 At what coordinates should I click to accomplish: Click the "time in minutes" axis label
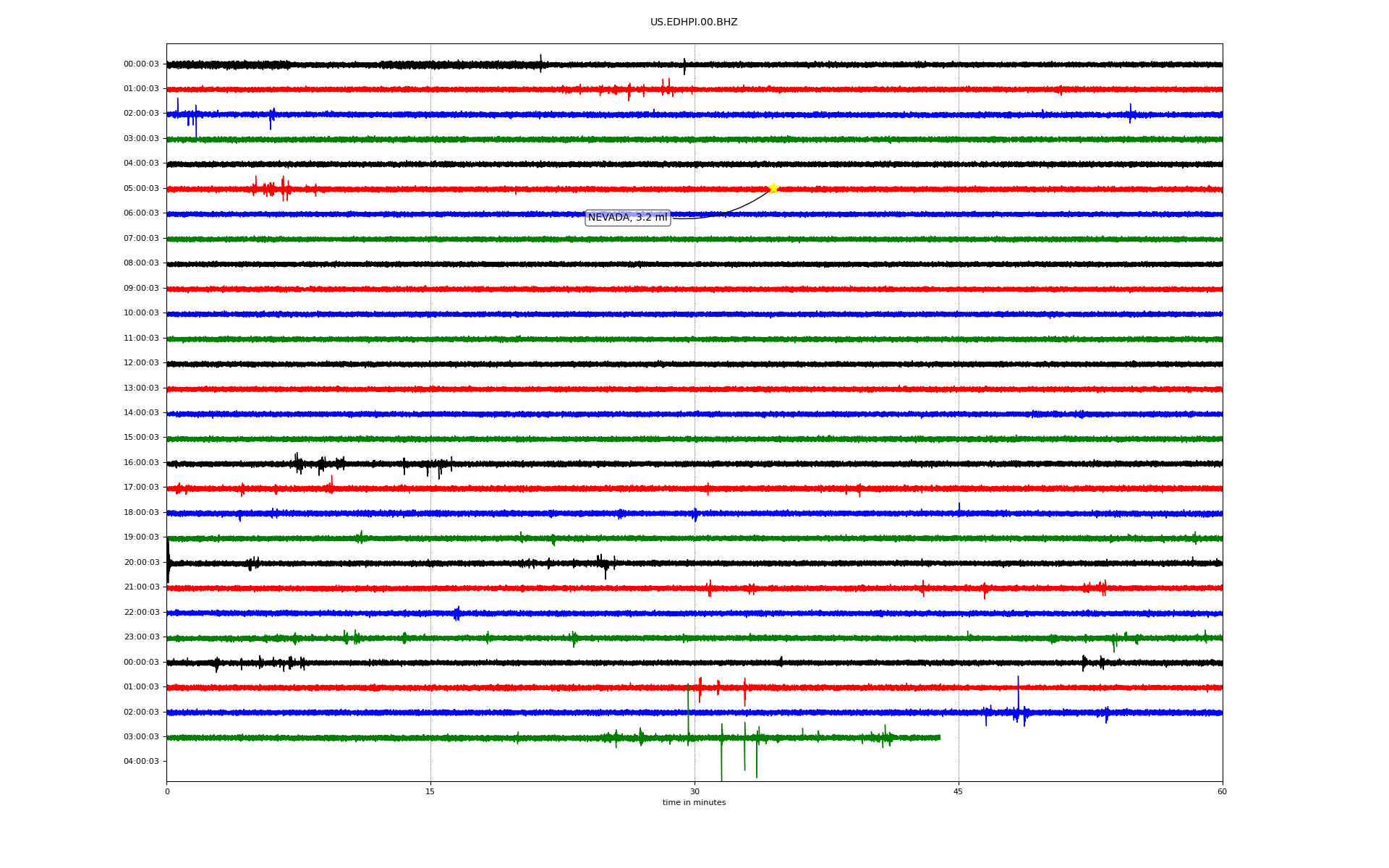pos(694,803)
